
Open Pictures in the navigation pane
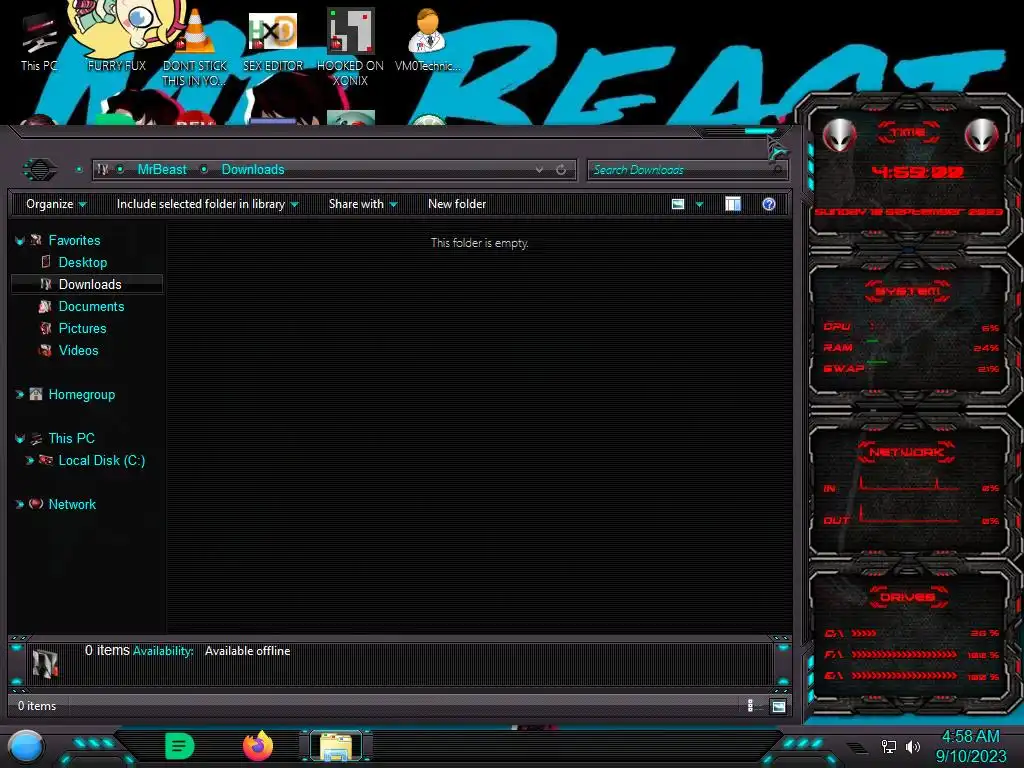pos(82,328)
